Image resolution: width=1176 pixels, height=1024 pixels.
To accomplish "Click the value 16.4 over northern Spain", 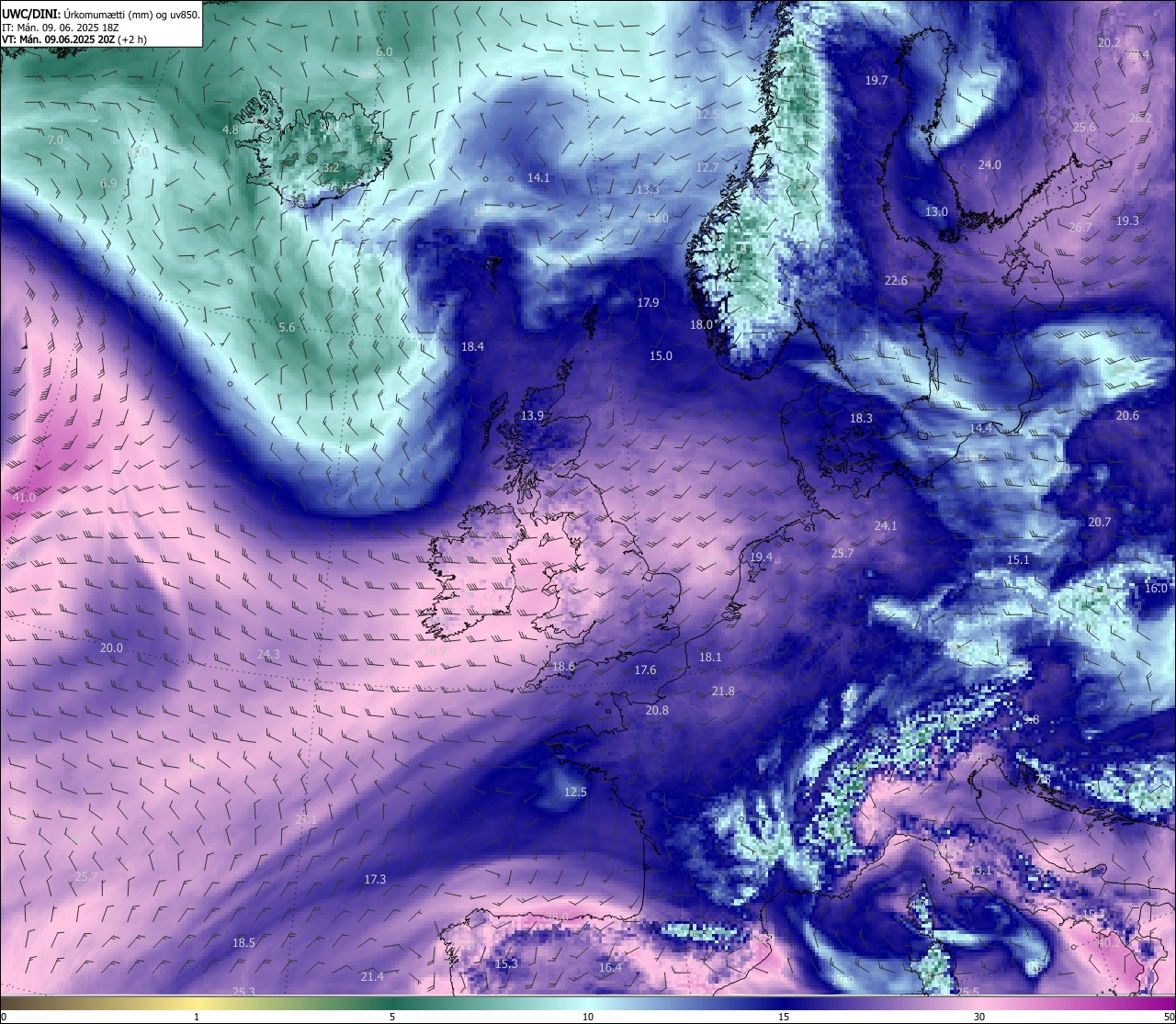I will coord(610,968).
